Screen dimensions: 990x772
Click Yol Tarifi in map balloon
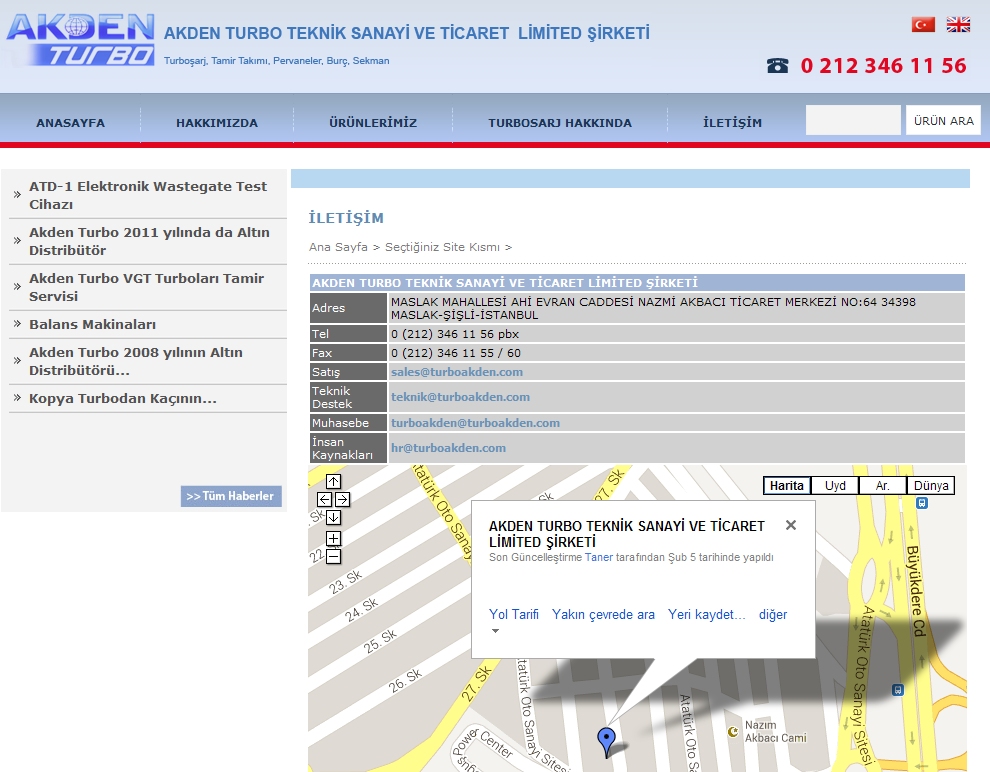click(514, 614)
